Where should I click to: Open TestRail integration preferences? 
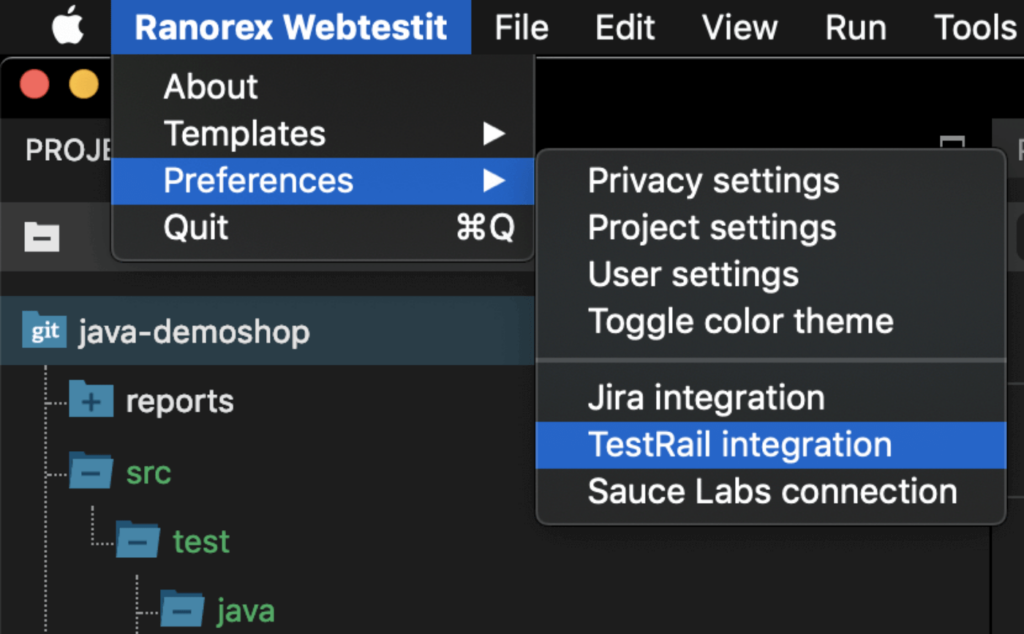pos(771,445)
